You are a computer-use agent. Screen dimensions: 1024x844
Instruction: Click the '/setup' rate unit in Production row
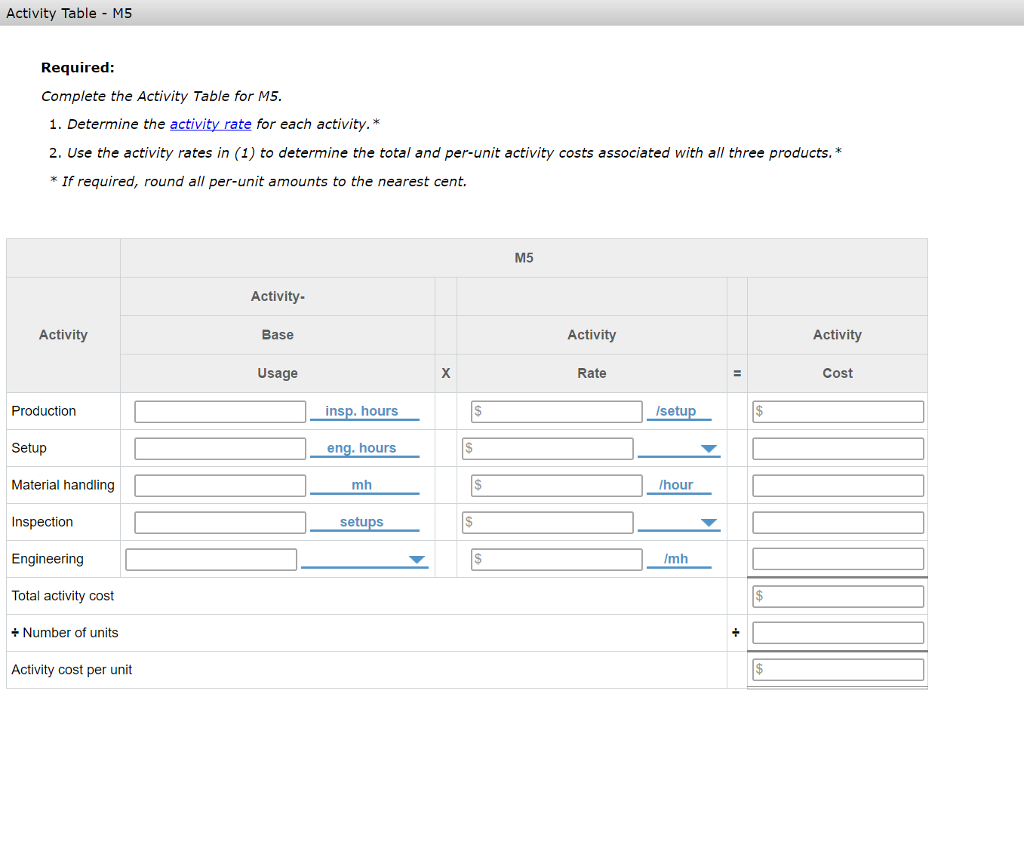[x=676, y=411]
